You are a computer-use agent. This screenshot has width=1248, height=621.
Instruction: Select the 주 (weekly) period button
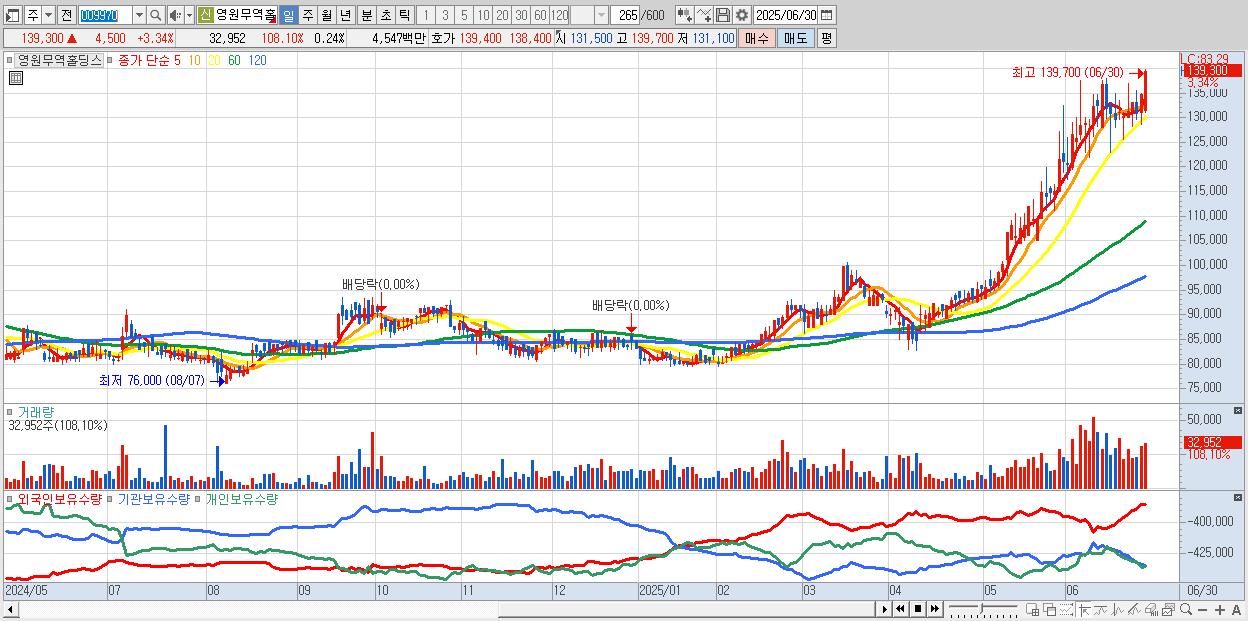pos(307,15)
